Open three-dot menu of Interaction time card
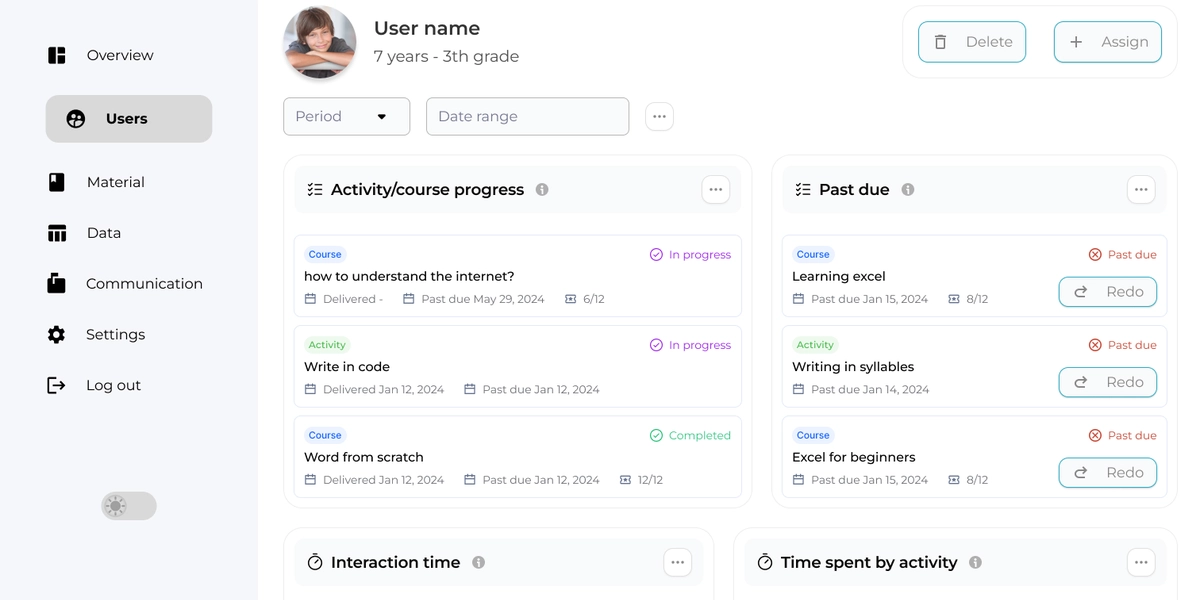This screenshot has width=1200, height=600. (677, 562)
